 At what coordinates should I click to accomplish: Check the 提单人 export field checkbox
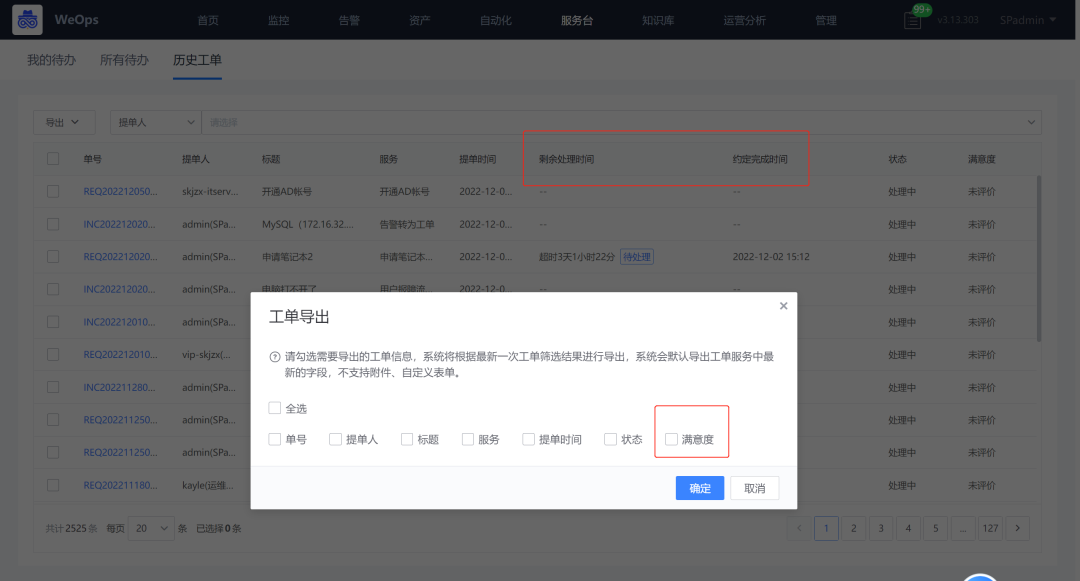pyautogui.click(x=335, y=439)
